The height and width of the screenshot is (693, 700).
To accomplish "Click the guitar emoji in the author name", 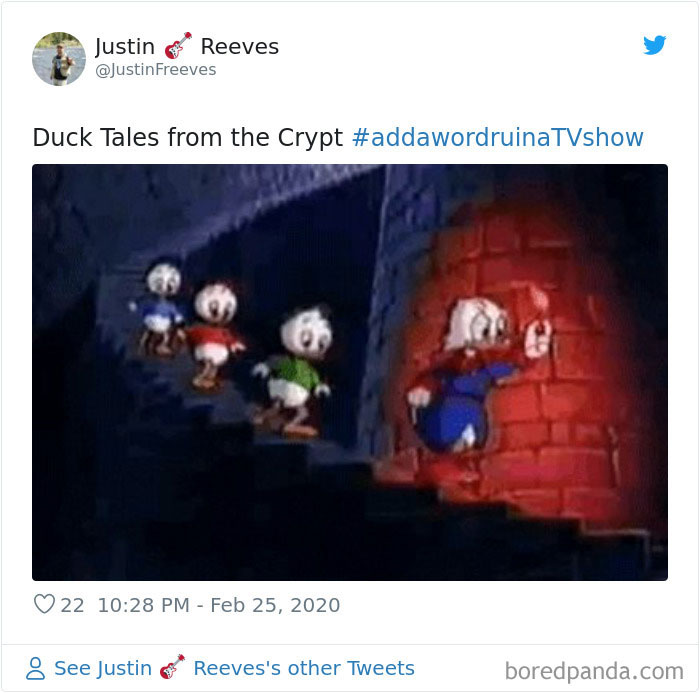I will click(x=178, y=46).
